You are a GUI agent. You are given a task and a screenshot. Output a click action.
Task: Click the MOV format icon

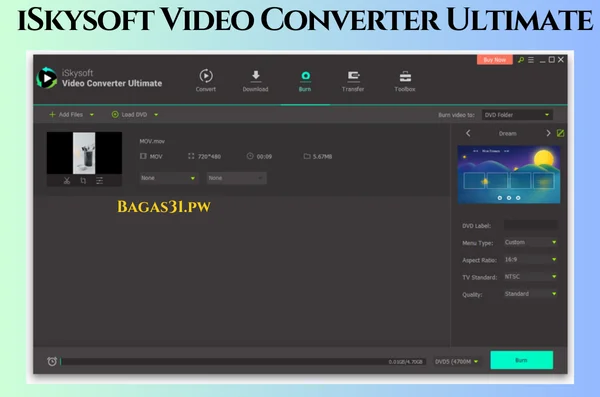(143, 156)
